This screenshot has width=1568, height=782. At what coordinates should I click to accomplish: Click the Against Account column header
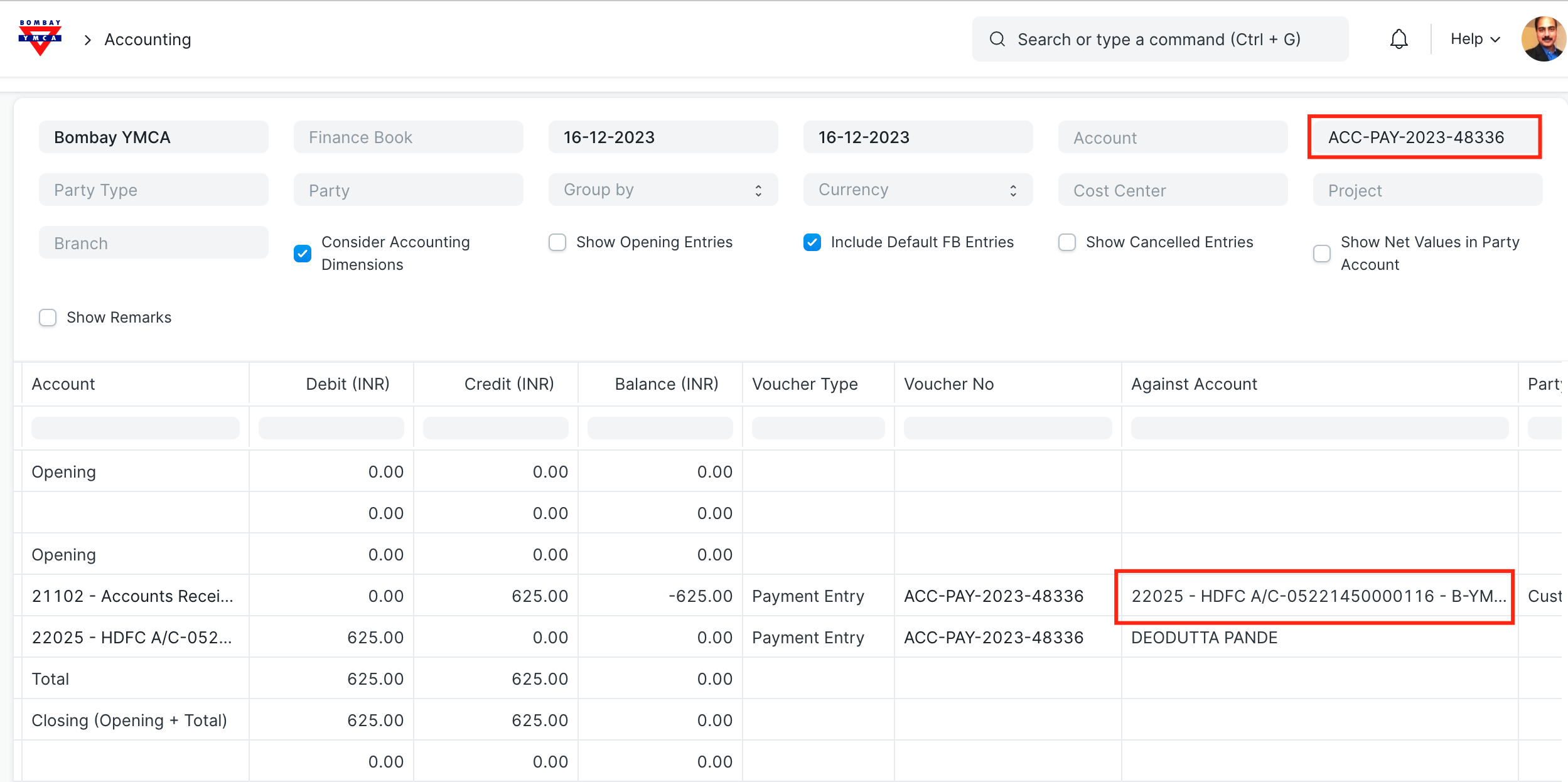pos(1194,384)
